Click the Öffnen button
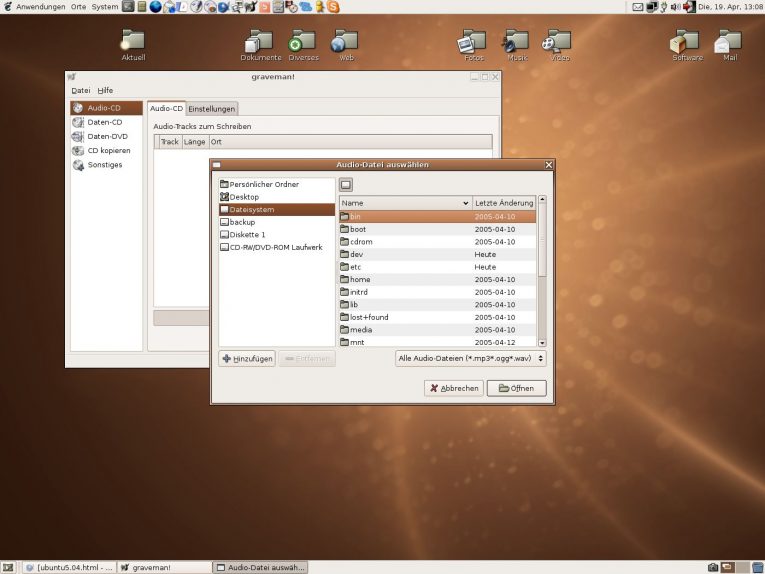 (x=516, y=388)
